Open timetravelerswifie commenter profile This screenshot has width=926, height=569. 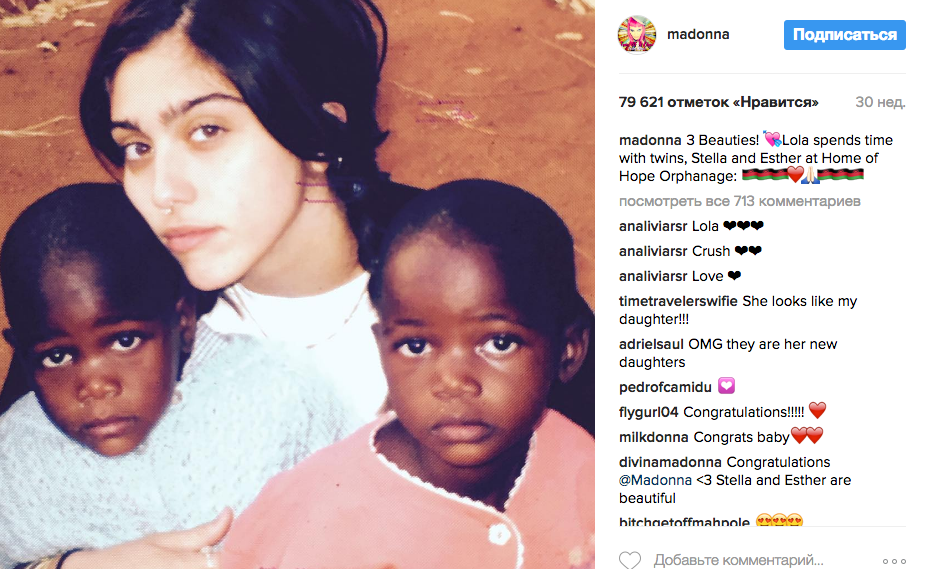pos(678,301)
